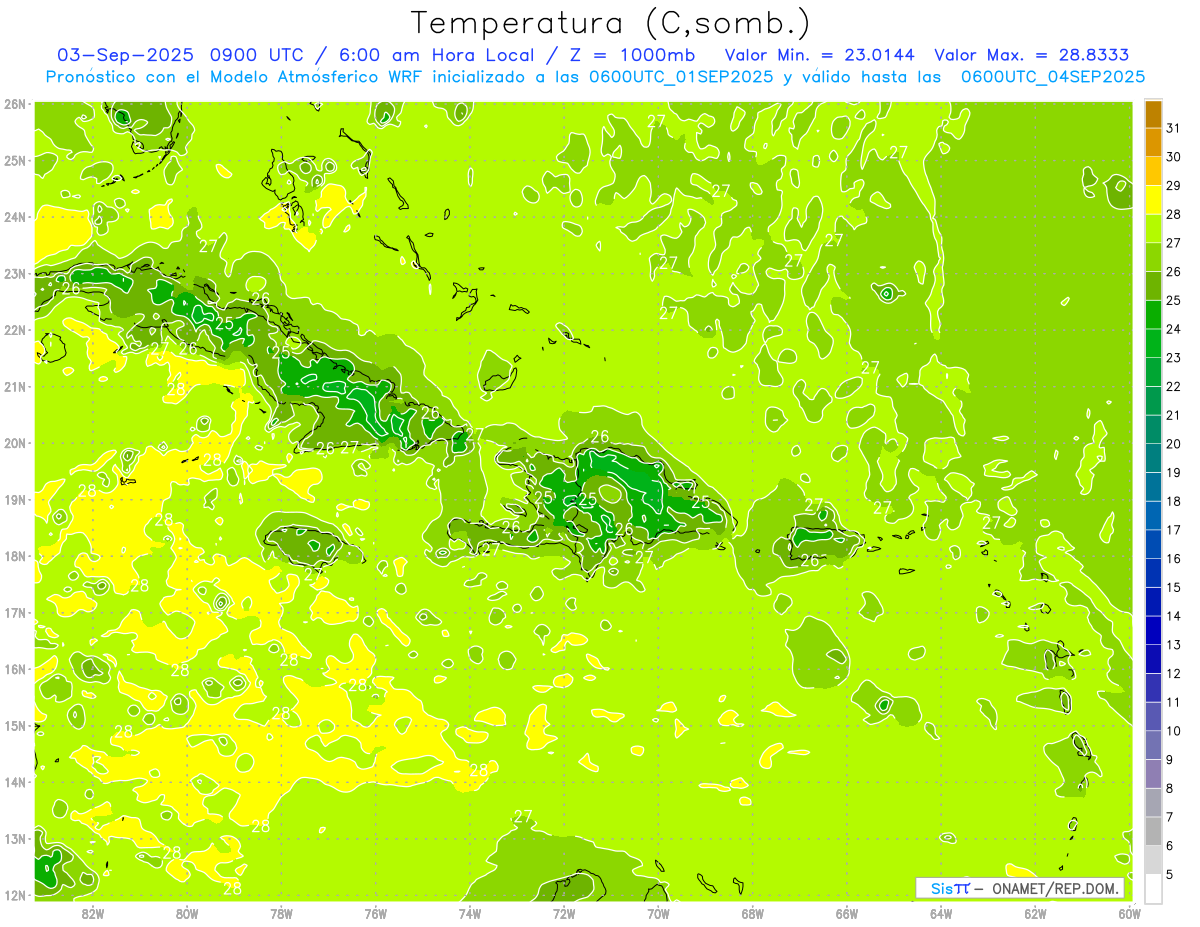1200x927 pixels.
Task: Click the 64W longitude axis label
Action: tap(941, 913)
